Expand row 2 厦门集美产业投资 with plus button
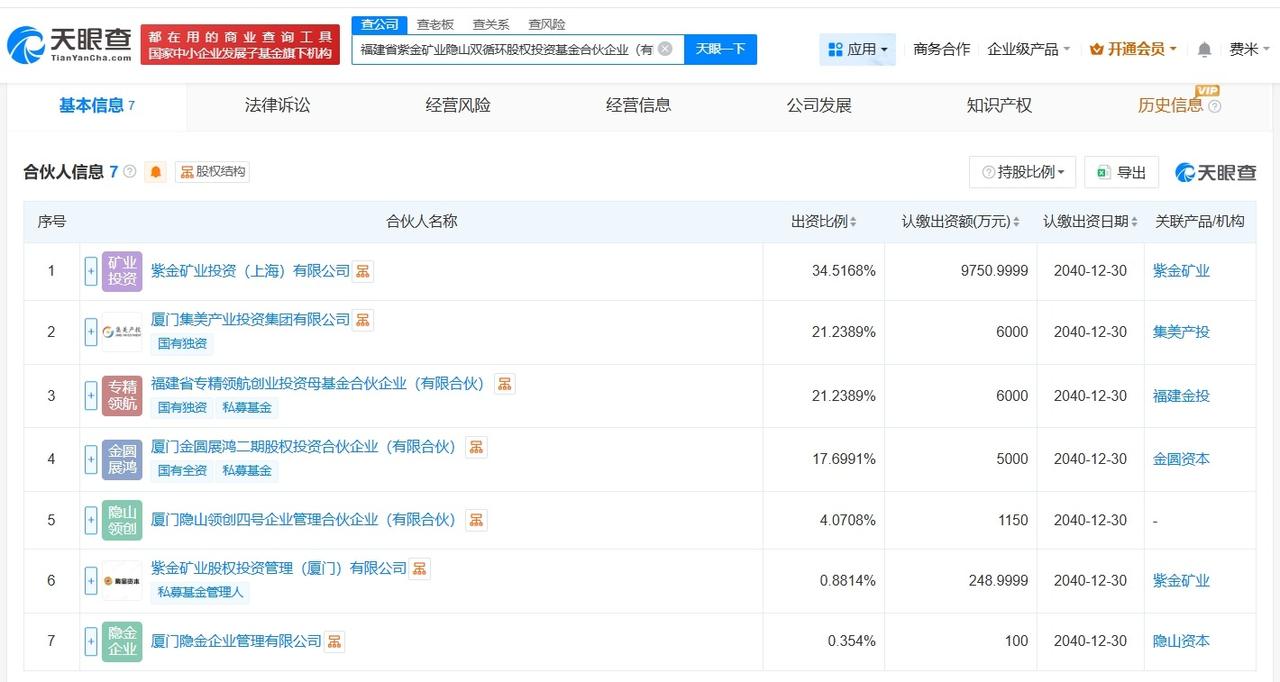The width and height of the screenshot is (1280, 682). pyautogui.click(x=91, y=332)
